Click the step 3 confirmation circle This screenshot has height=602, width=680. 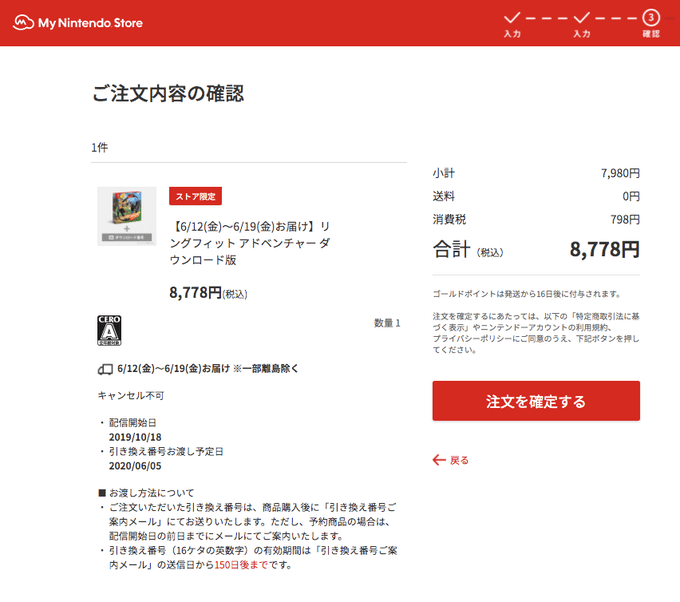point(651,18)
